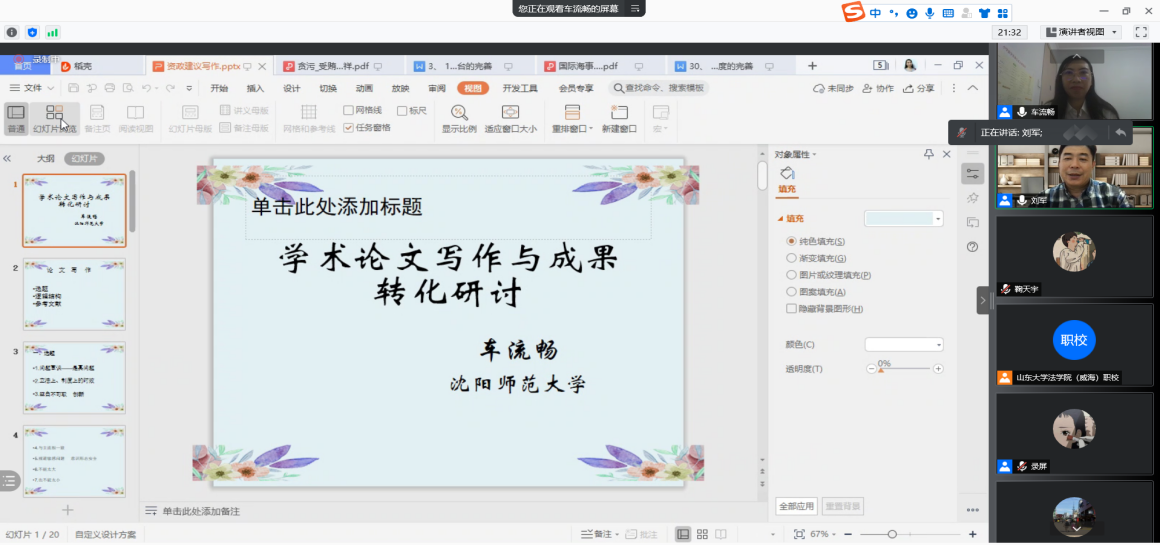Open the 显示比例 zoom ratio tool
The height and width of the screenshot is (545, 1160).
coord(459,117)
